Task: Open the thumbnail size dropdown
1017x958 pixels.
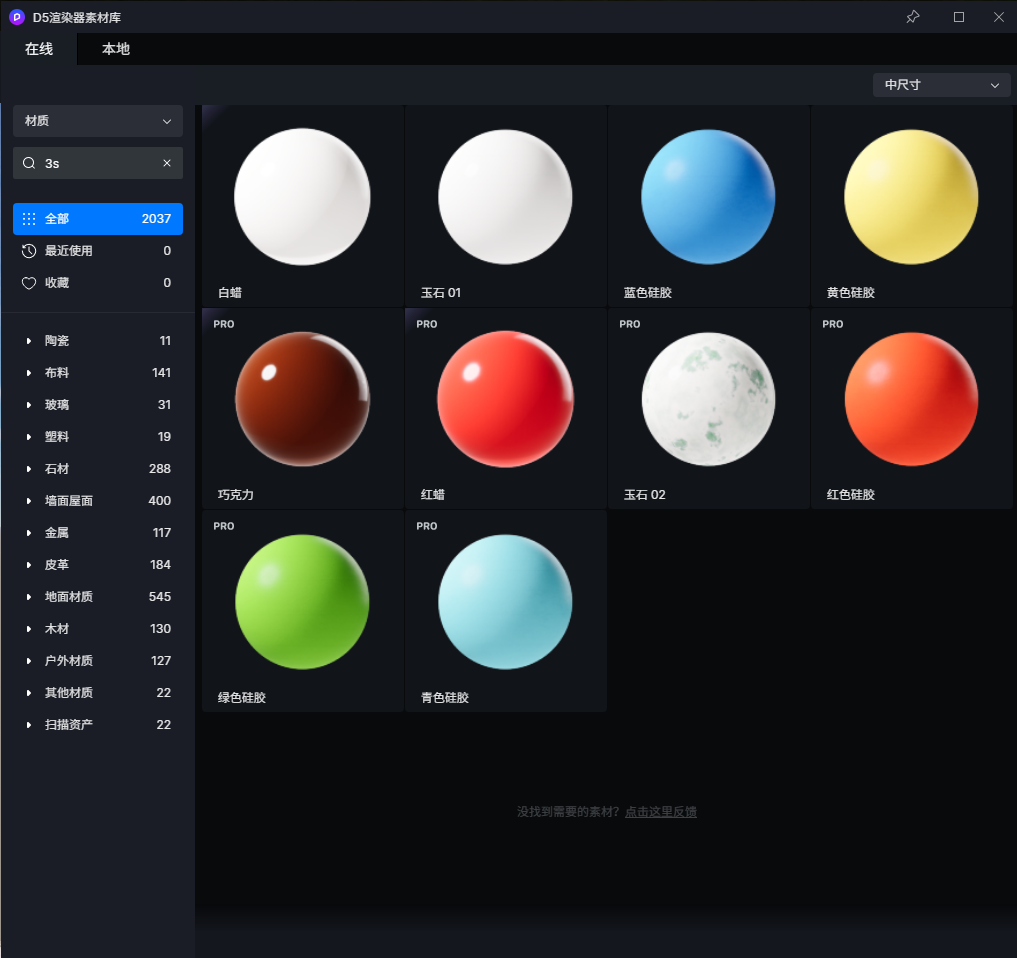Action: click(x=941, y=85)
